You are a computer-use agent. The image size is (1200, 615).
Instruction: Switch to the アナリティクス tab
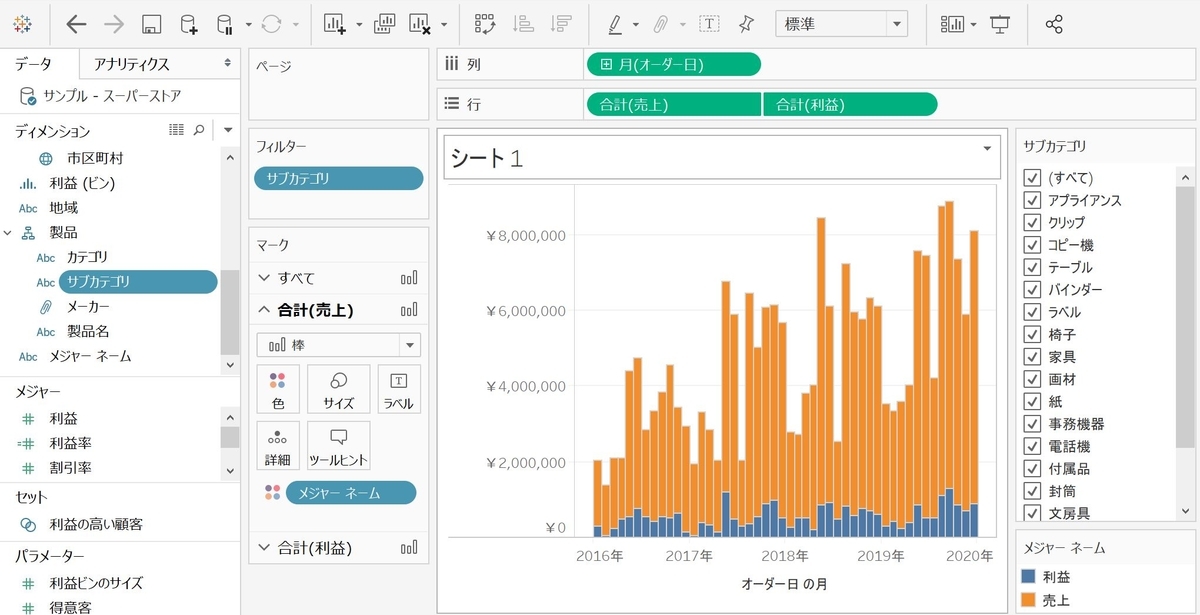coord(131,64)
